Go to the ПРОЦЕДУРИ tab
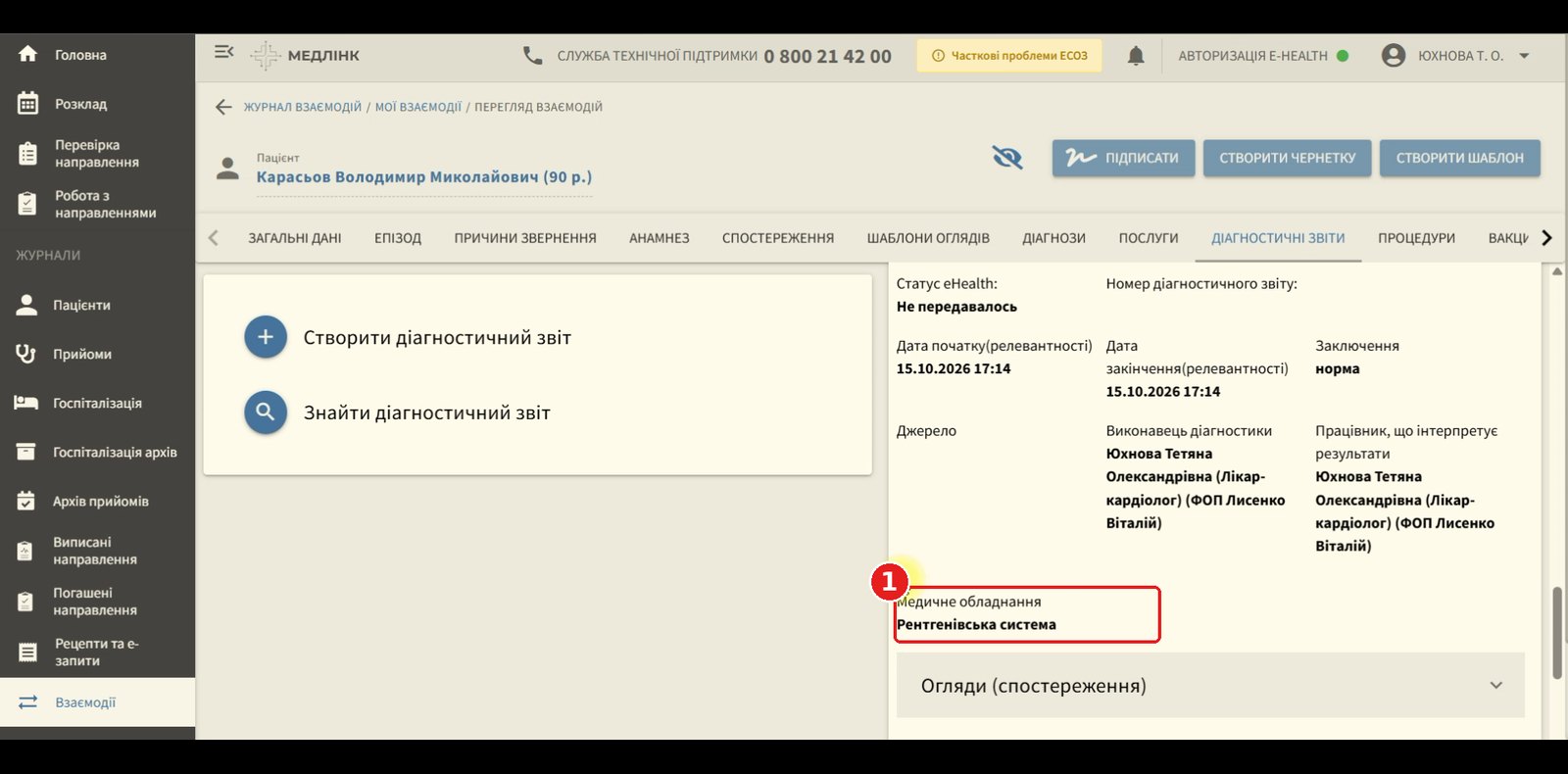1568x774 pixels. pyautogui.click(x=1416, y=238)
